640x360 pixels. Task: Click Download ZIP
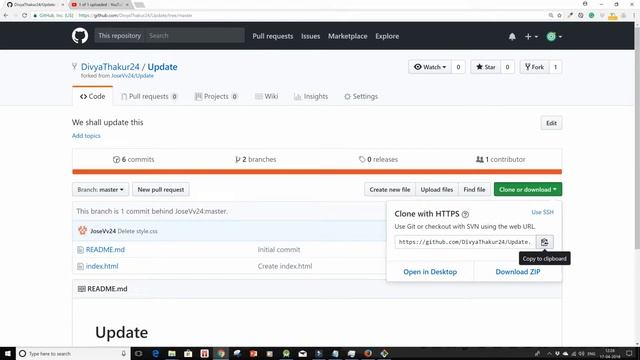point(518,272)
